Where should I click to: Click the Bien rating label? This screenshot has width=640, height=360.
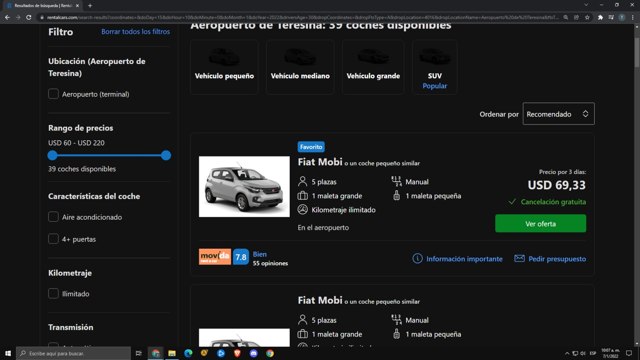260,254
